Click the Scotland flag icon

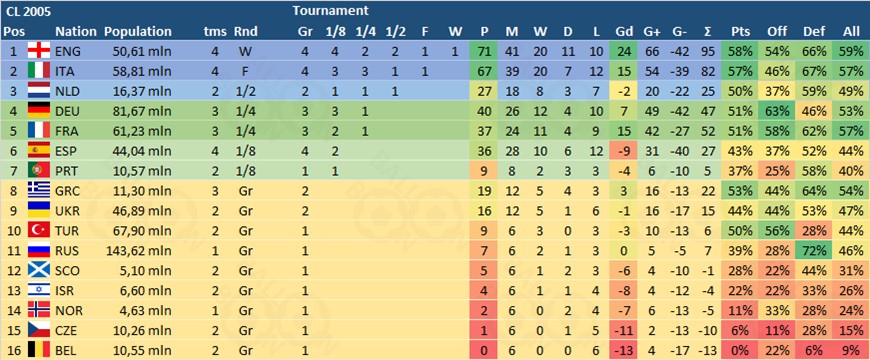click(x=39, y=270)
